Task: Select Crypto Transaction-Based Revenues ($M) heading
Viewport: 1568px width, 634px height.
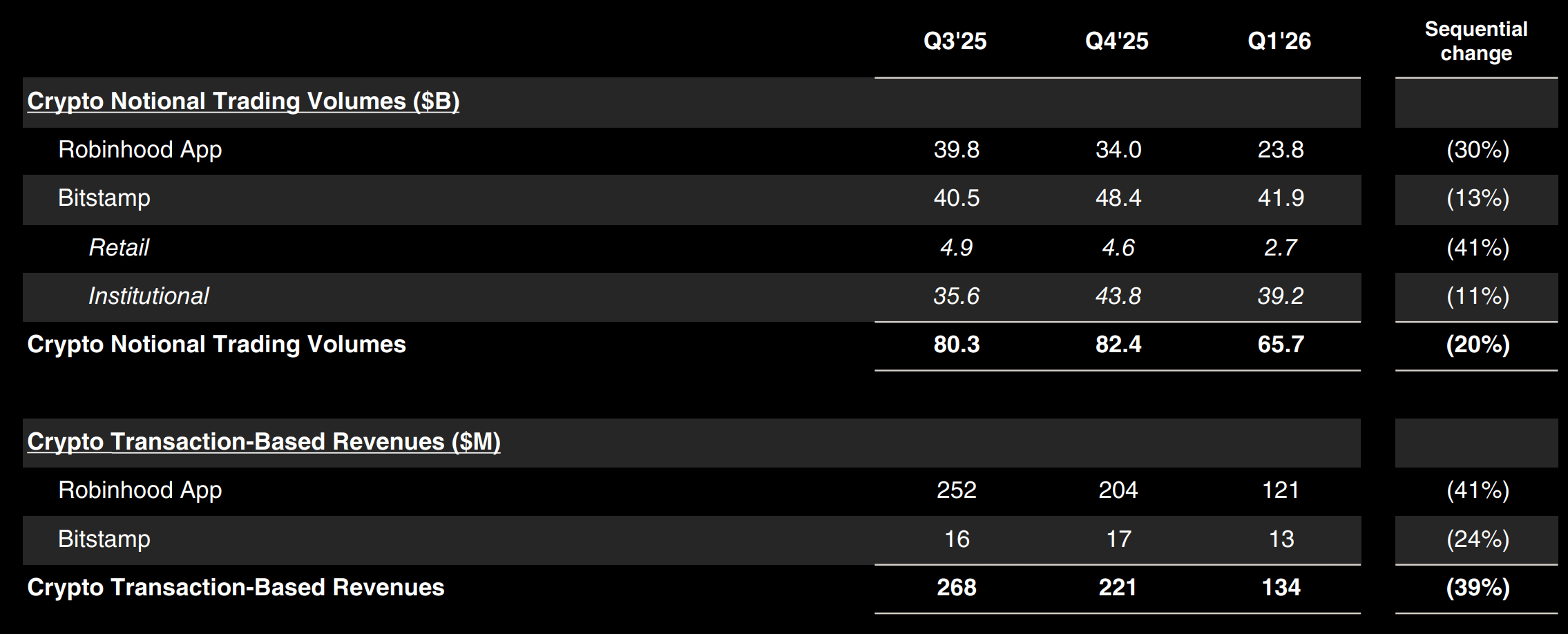Action: click(264, 442)
